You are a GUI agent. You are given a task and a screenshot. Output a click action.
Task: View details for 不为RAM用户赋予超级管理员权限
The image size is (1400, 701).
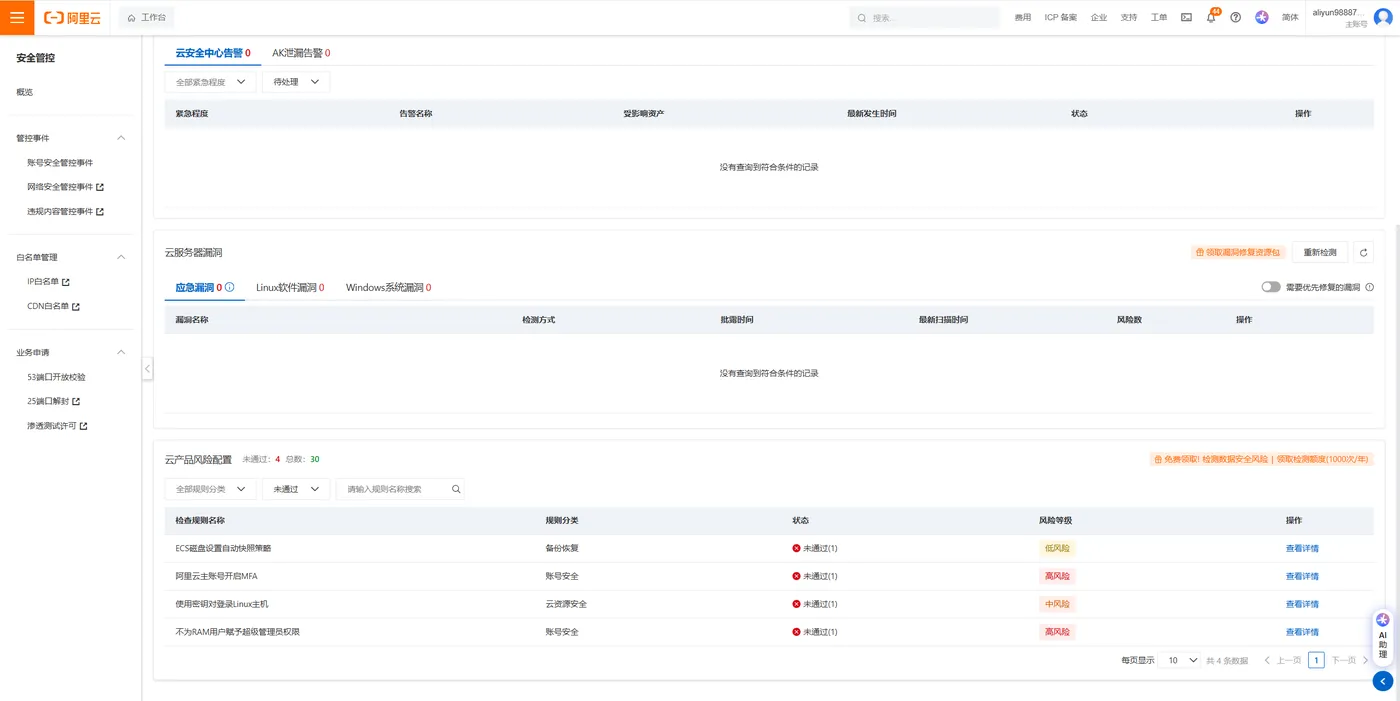pyautogui.click(x=1302, y=632)
